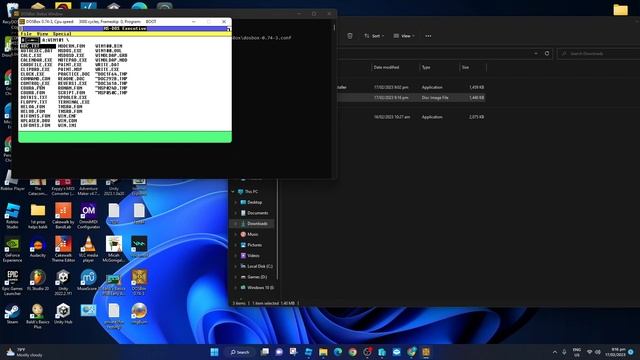Select the 1,459 KB Application row

pos(411,87)
